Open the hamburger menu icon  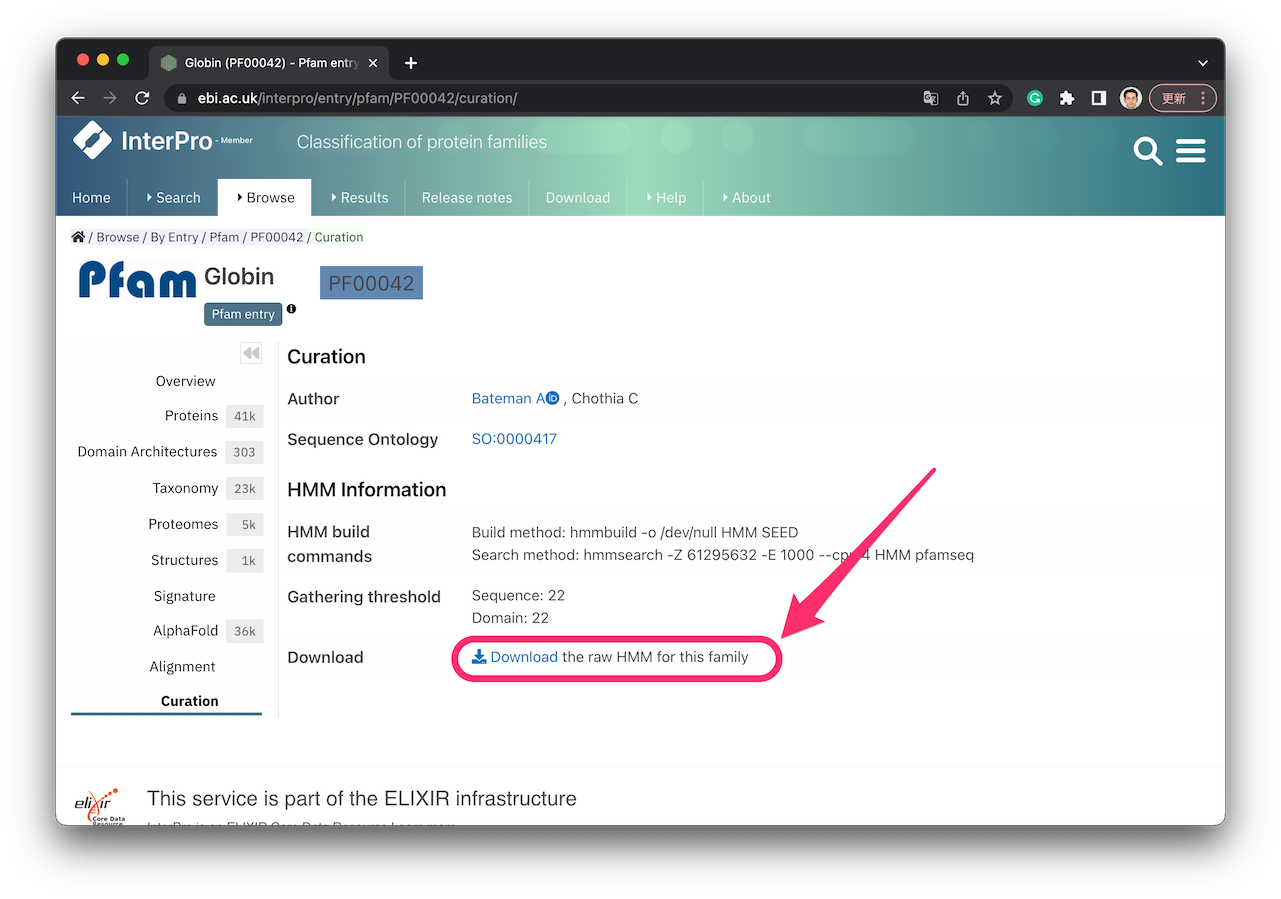(1190, 151)
